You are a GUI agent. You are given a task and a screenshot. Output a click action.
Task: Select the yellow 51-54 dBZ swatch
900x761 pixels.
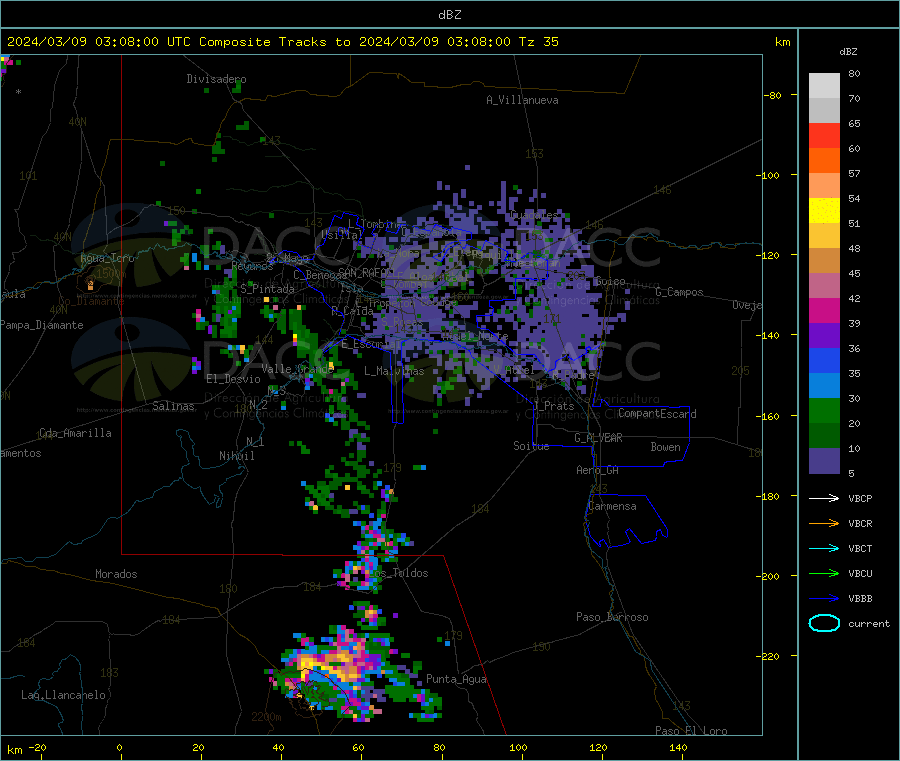click(x=824, y=211)
